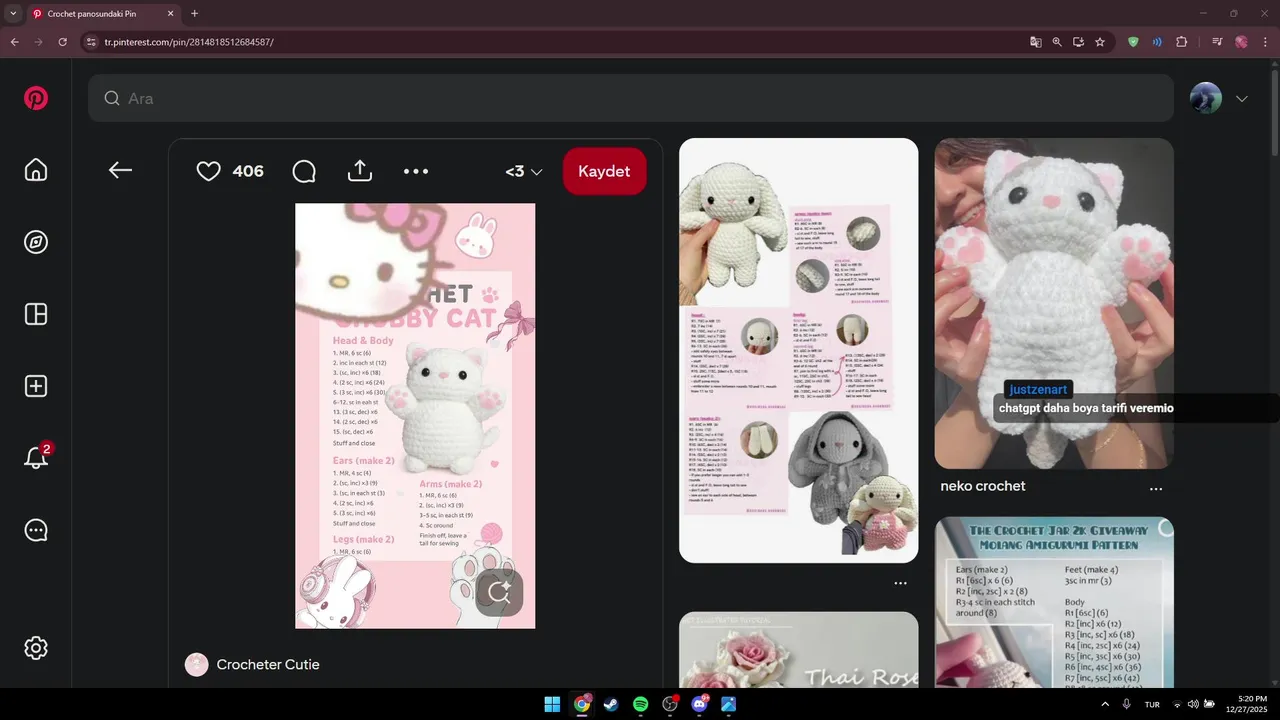Open the main Chubby Cat pin image

[415, 416]
